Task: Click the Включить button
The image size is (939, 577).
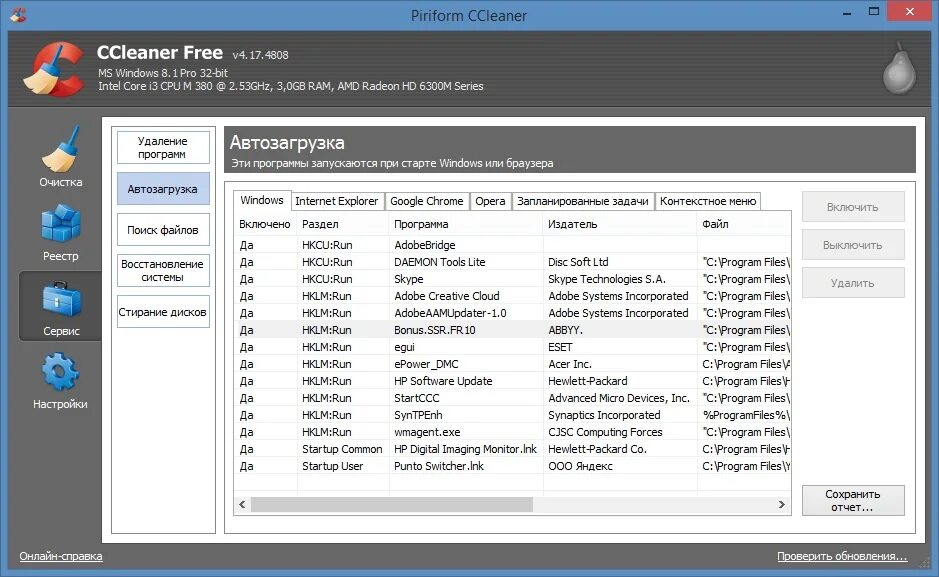Action: click(x=853, y=207)
